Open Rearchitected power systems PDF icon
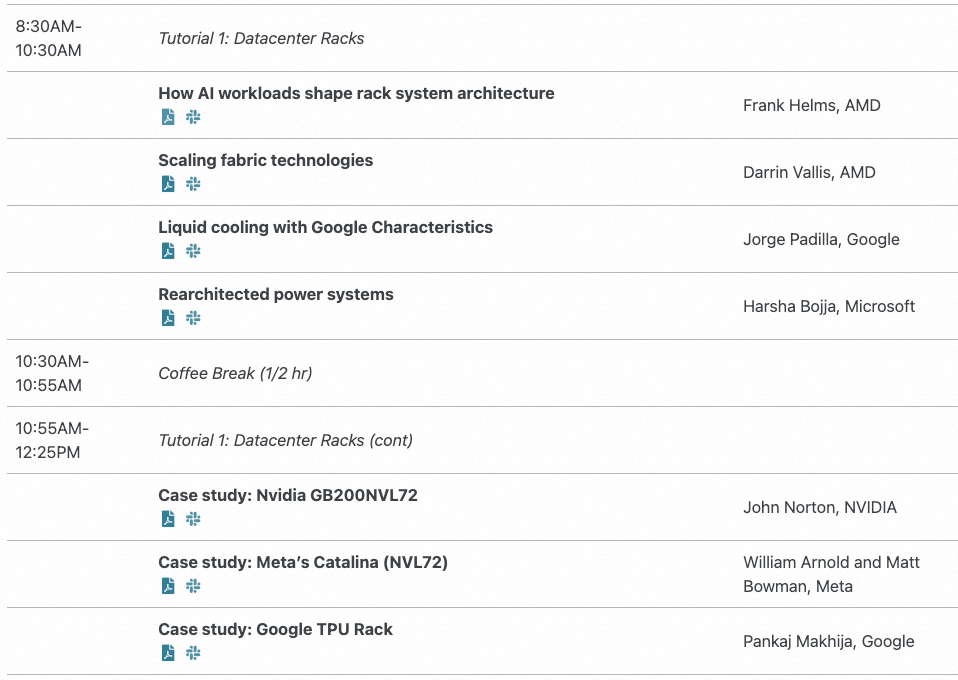 coord(168,318)
